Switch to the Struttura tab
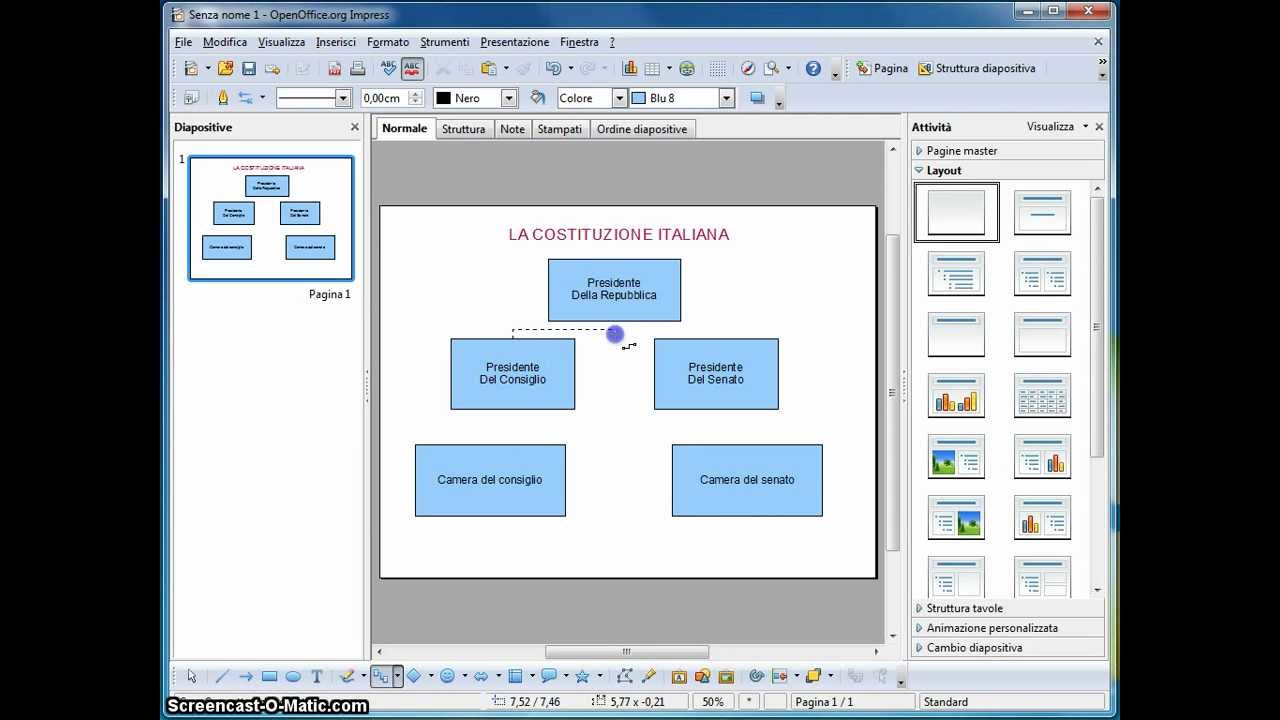The height and width of the screenshot is (720, 1280). click(x=464, y=129)
